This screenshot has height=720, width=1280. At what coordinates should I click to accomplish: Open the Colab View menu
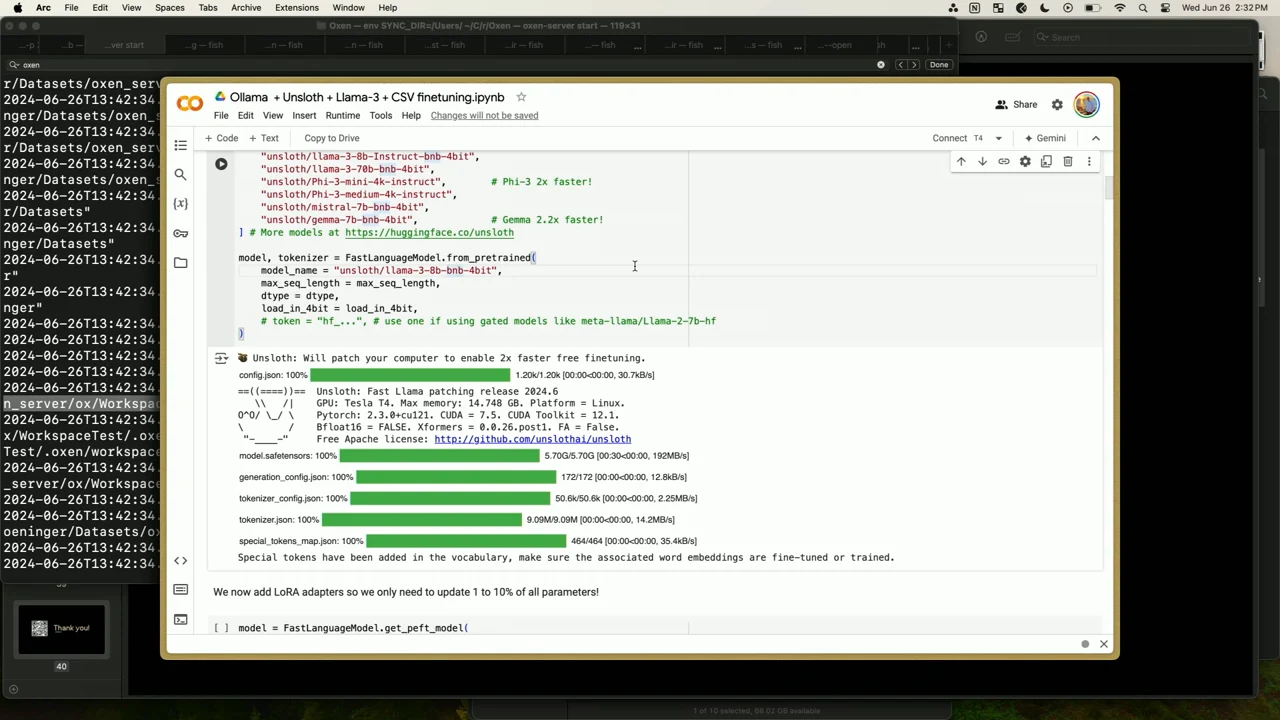[x=272, y=115]
